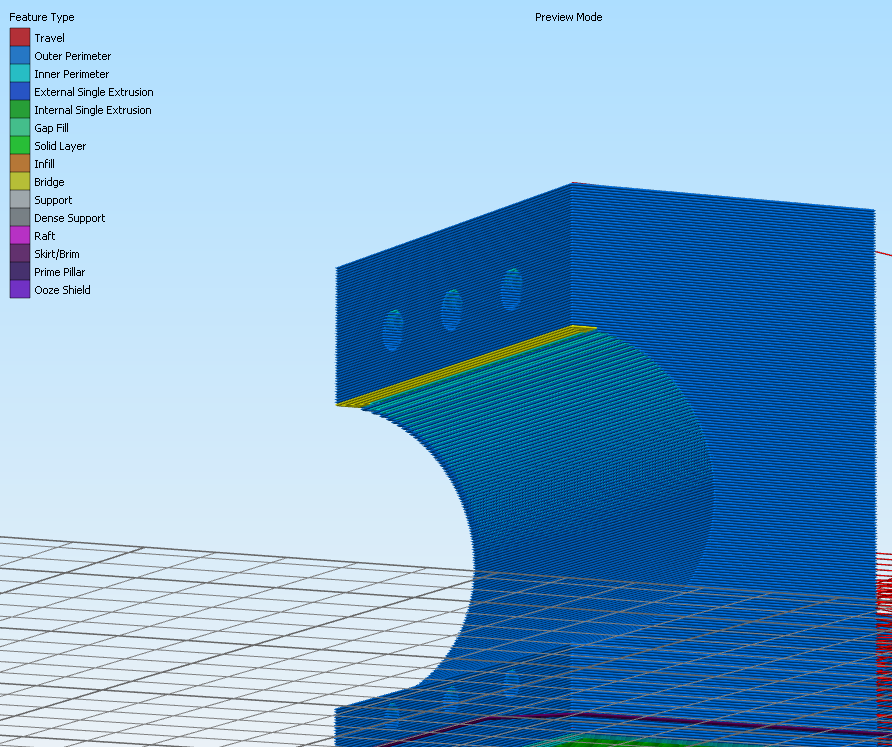Pick the magenta Raft swatch
This screenshot has height=747, width=892.
(20, 235)
